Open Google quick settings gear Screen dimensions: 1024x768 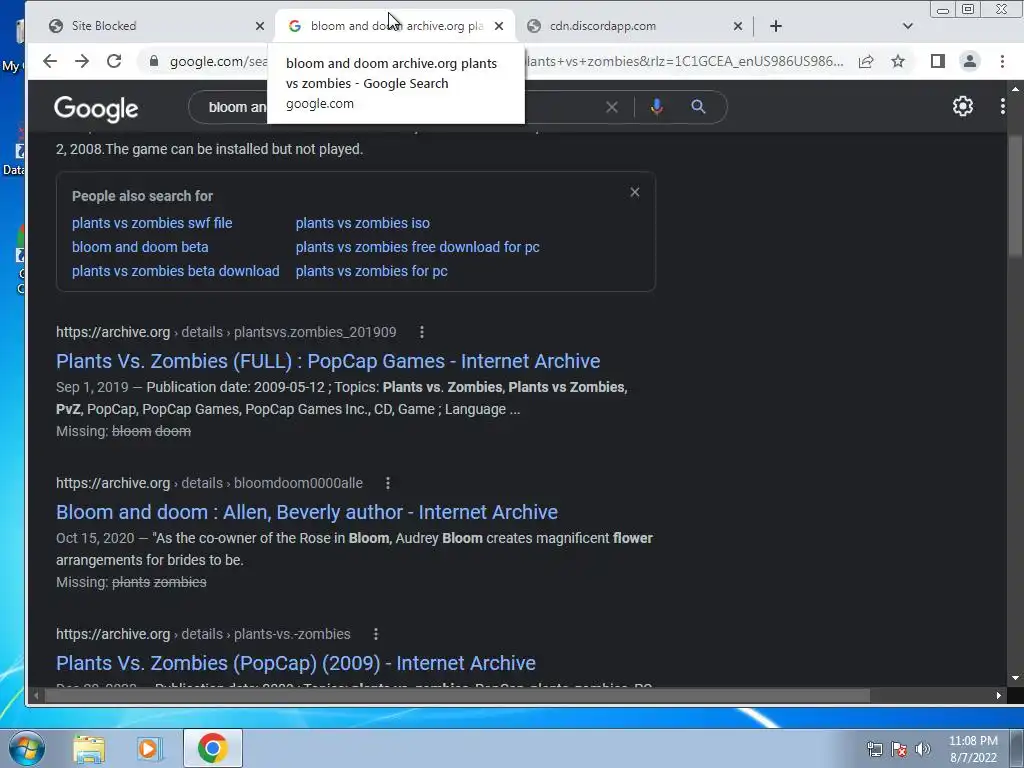pos(963,106)
